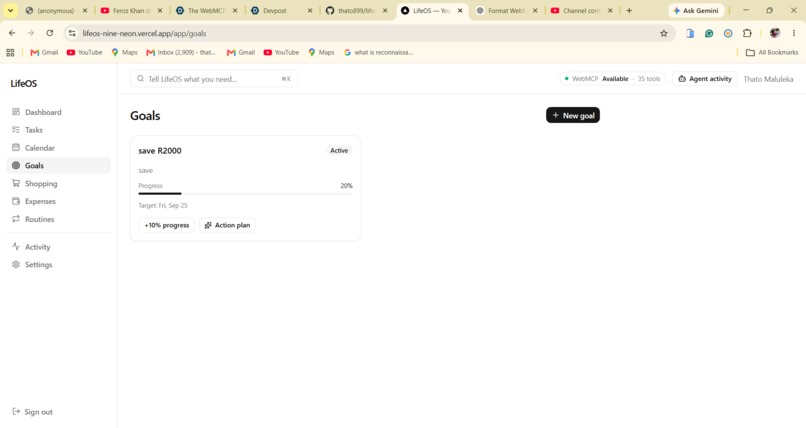This screenshot has width=806, height=428.
Task: Click the Agent activity robot icon
Action: (682, 79)
